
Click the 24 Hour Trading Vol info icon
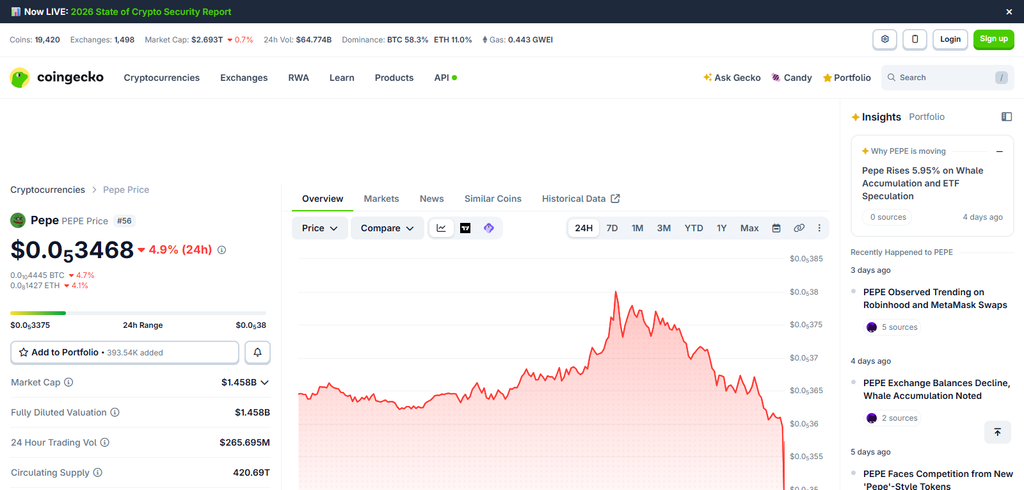105,442
